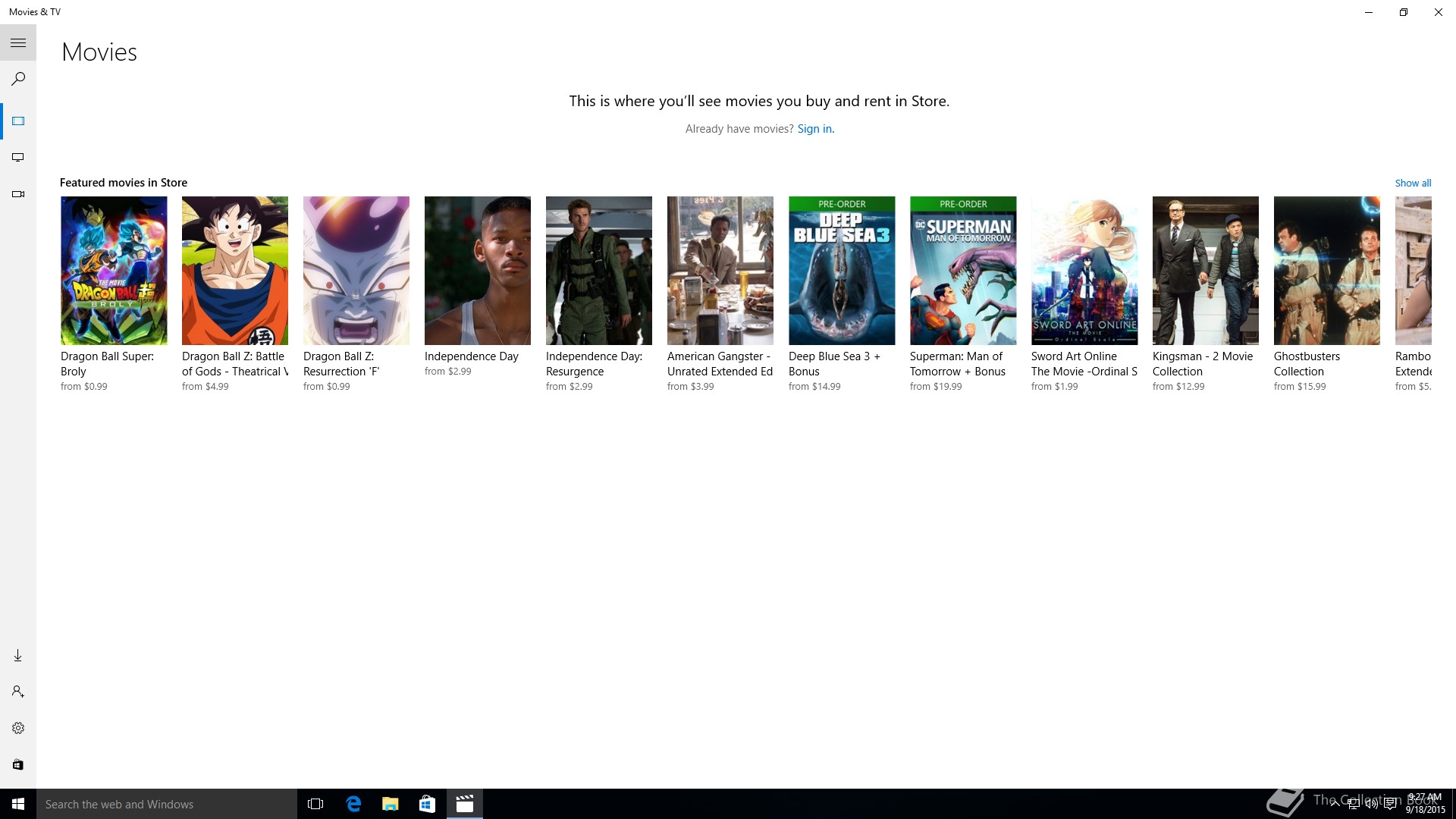The height and width of the screenshot is (819, 1456).
Task: Open the Independence Day movie poster
Action: (x=478, y=271)
